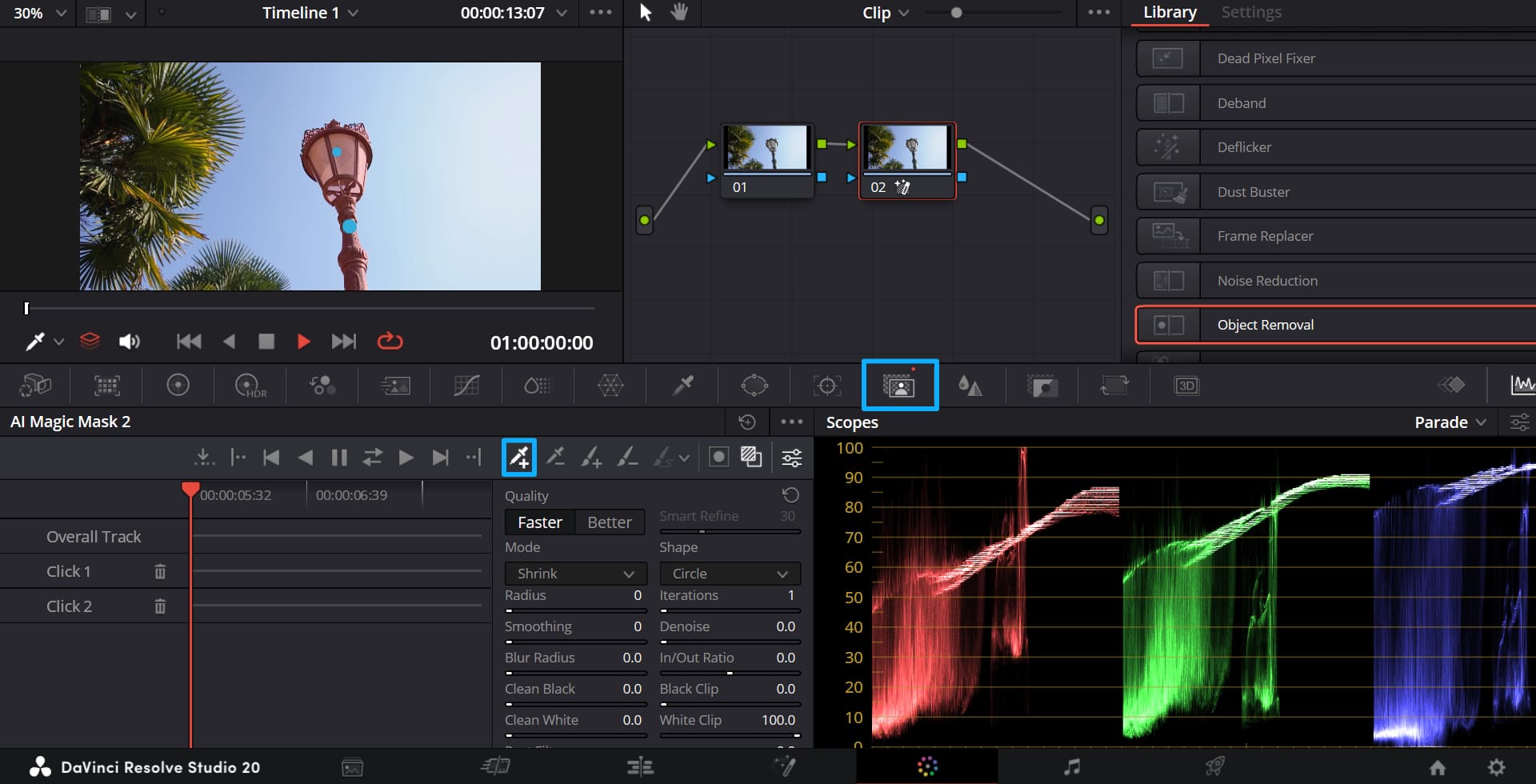The height and width of the screenshot is (784, 1536).
Task: Adjust the node graph zoom slider
Action: pyautogui.click(x=957, y=13)
